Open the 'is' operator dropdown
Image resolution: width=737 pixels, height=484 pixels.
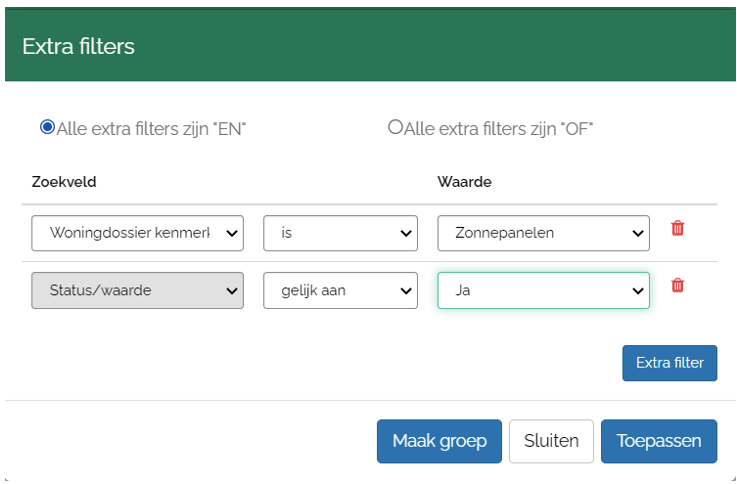(340, 233)
